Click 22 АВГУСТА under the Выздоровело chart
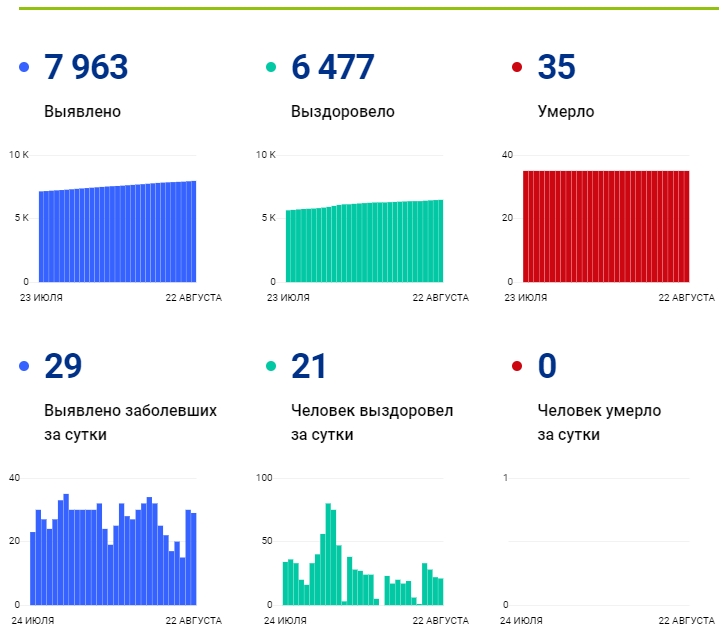 [440, 298]
